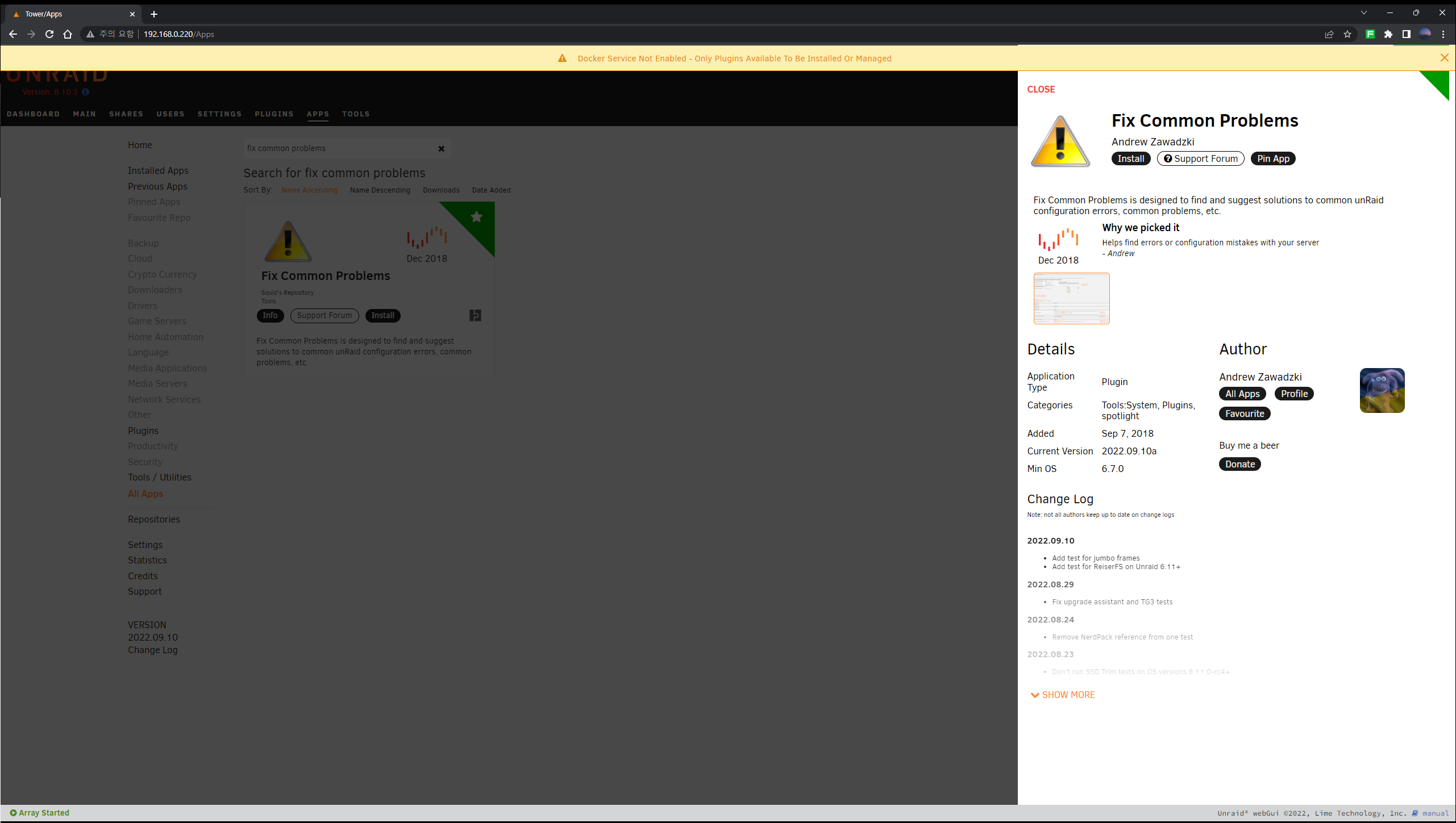Open the Chrome three-dot menu
Image resolution: width=1456 pixels, height=823 pixels.
(x=1443, y=34)
